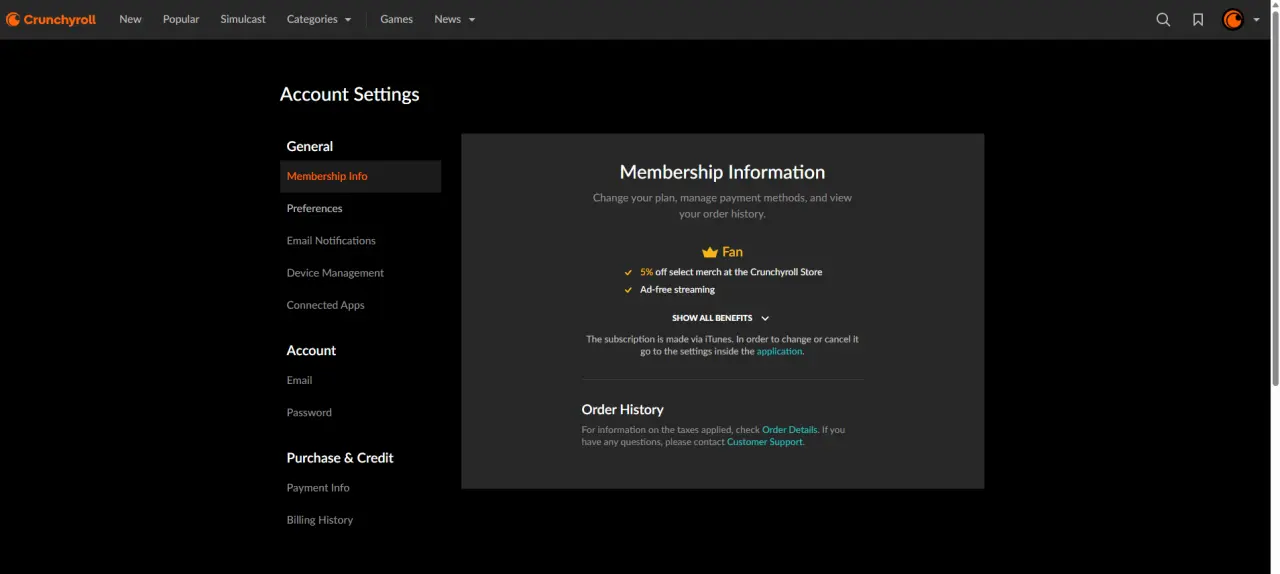Expand the News dropdown
Screen dimensions: 1280x574
pyautogui.click(x=455, y=19)
